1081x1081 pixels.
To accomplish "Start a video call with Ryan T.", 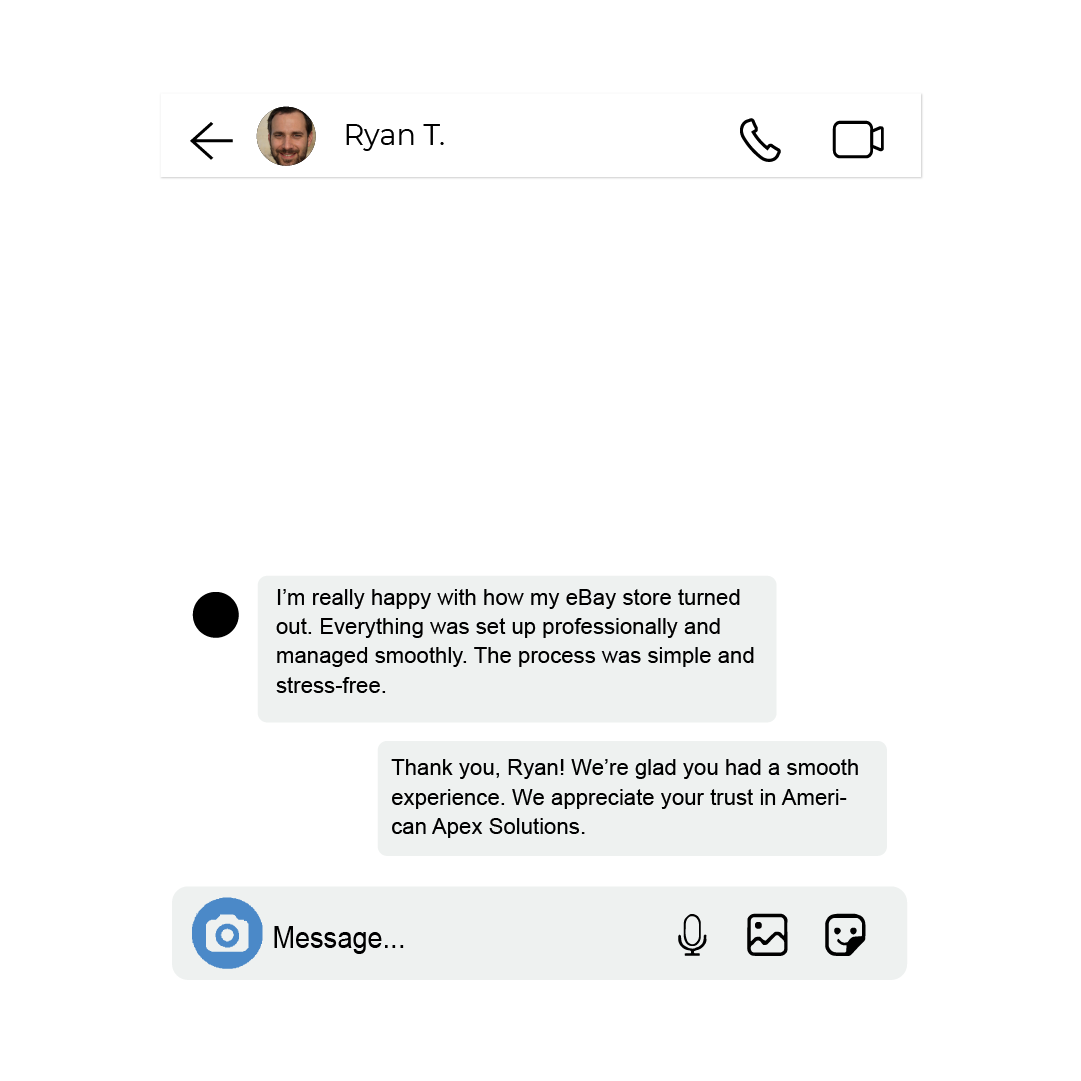I will pos(858,140).
